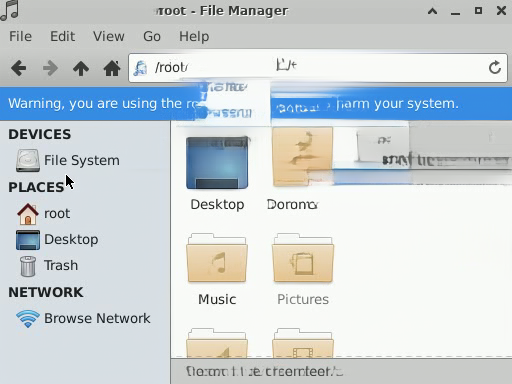Select the Music folder icon
This screenshot has width=512, height=384.
point(217,258)
